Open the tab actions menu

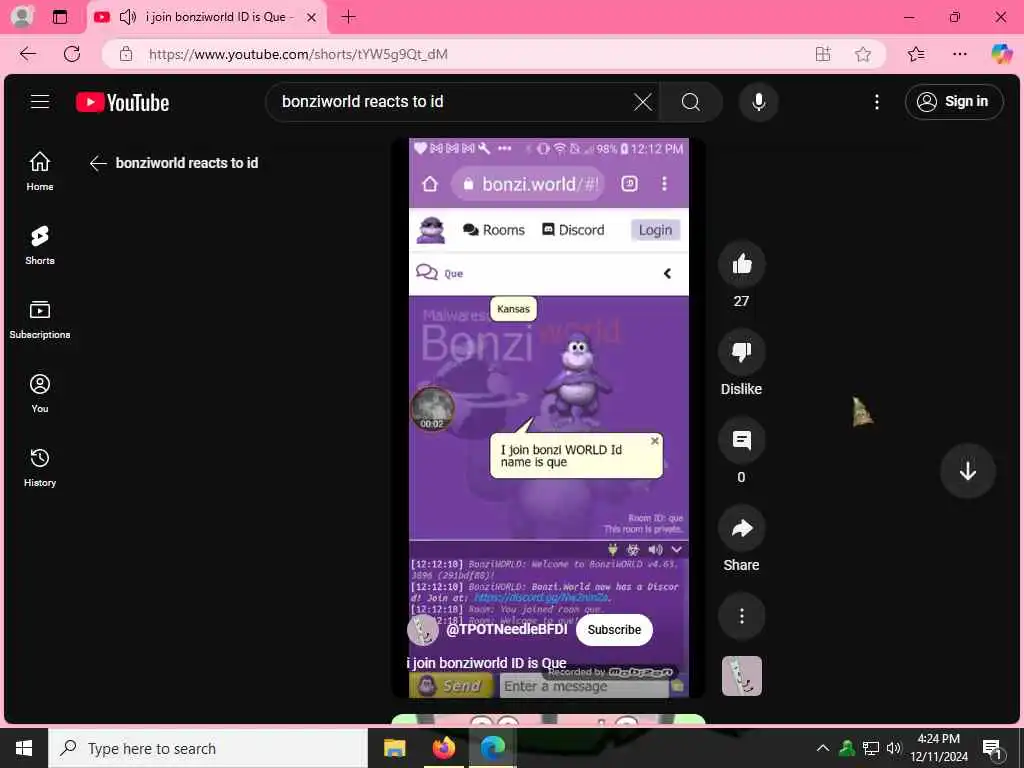point(59,17)
